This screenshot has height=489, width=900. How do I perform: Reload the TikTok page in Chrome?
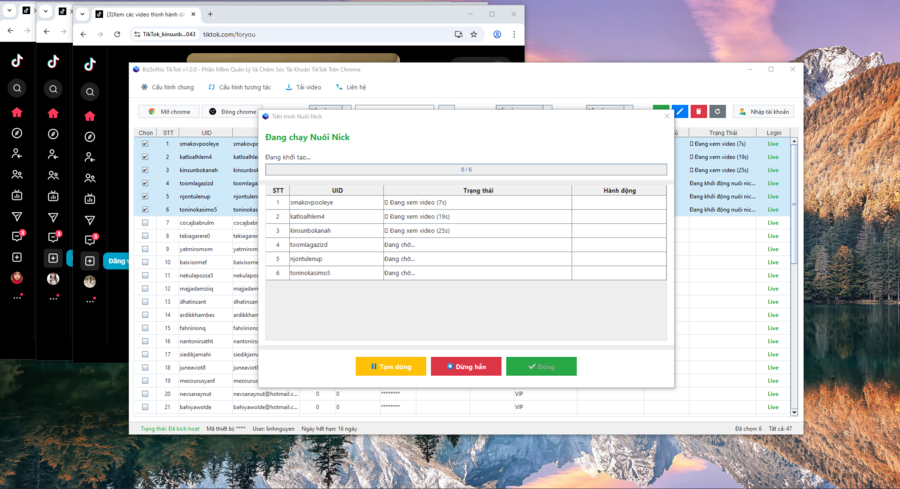coord(117,34)
